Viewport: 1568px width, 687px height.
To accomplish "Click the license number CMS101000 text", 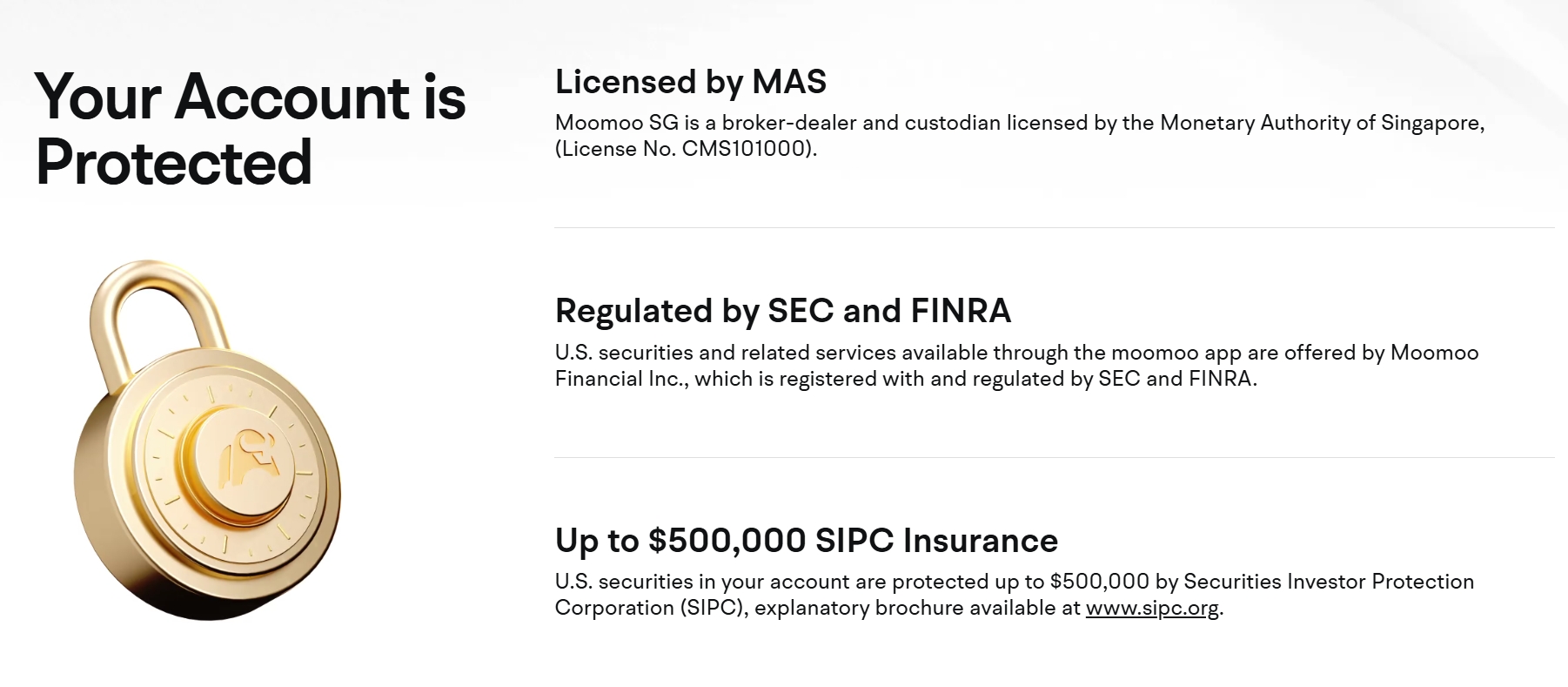I will [747, 149].
